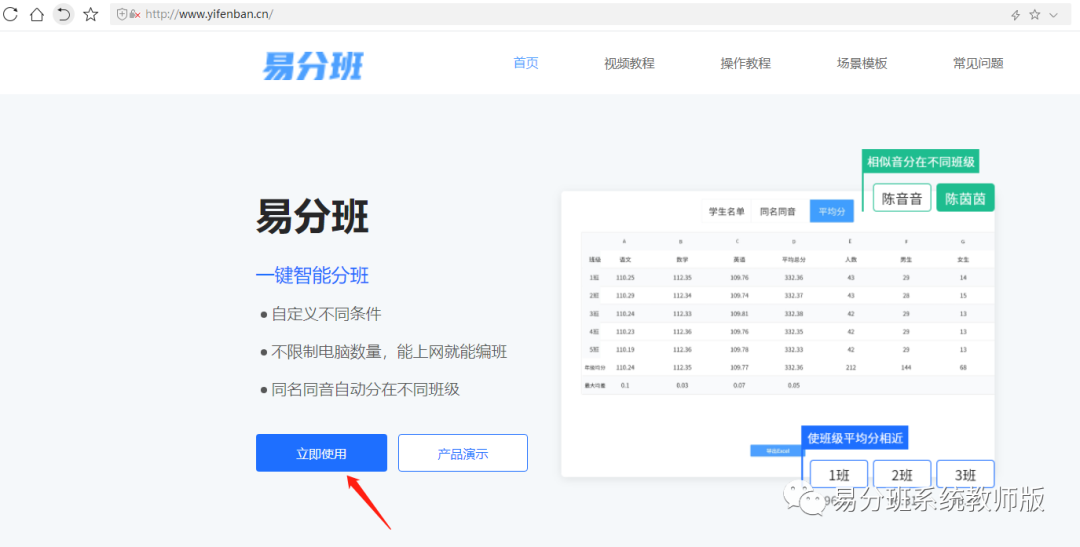Bookmark page with left star icon
The height and width of the screenshot is (547, 1080).
tap(91, 14)
